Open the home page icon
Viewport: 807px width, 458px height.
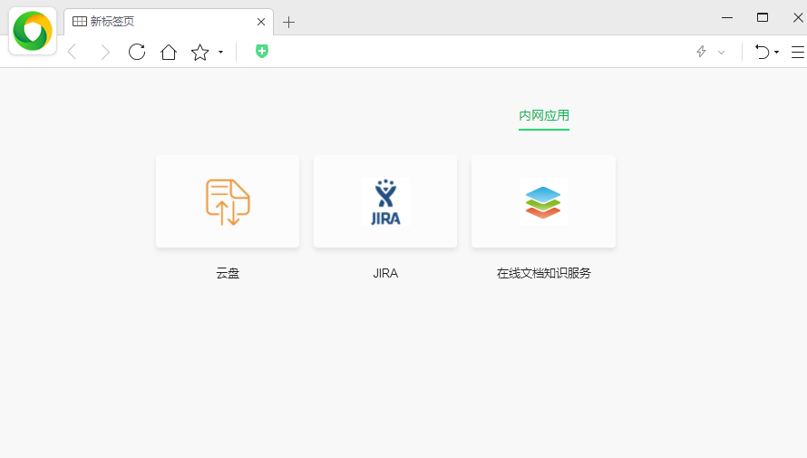[168, 52]
